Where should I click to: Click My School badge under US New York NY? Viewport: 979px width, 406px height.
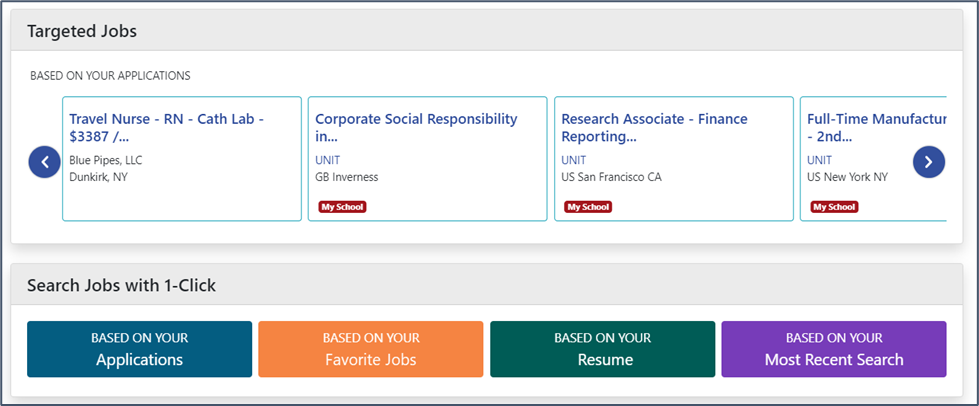[834, 207]
